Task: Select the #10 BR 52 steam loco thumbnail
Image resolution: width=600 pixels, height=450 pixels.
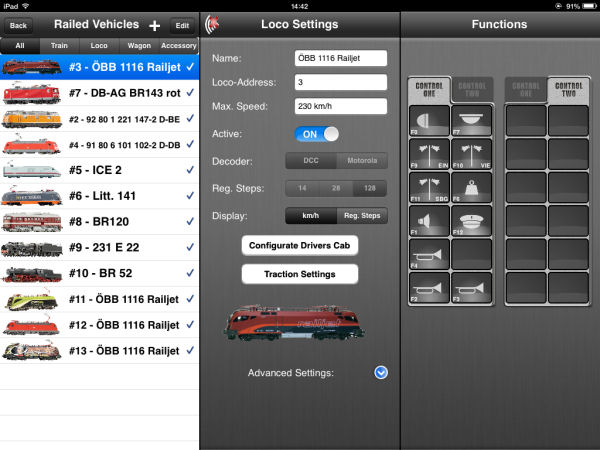Action: coord(31,274)
